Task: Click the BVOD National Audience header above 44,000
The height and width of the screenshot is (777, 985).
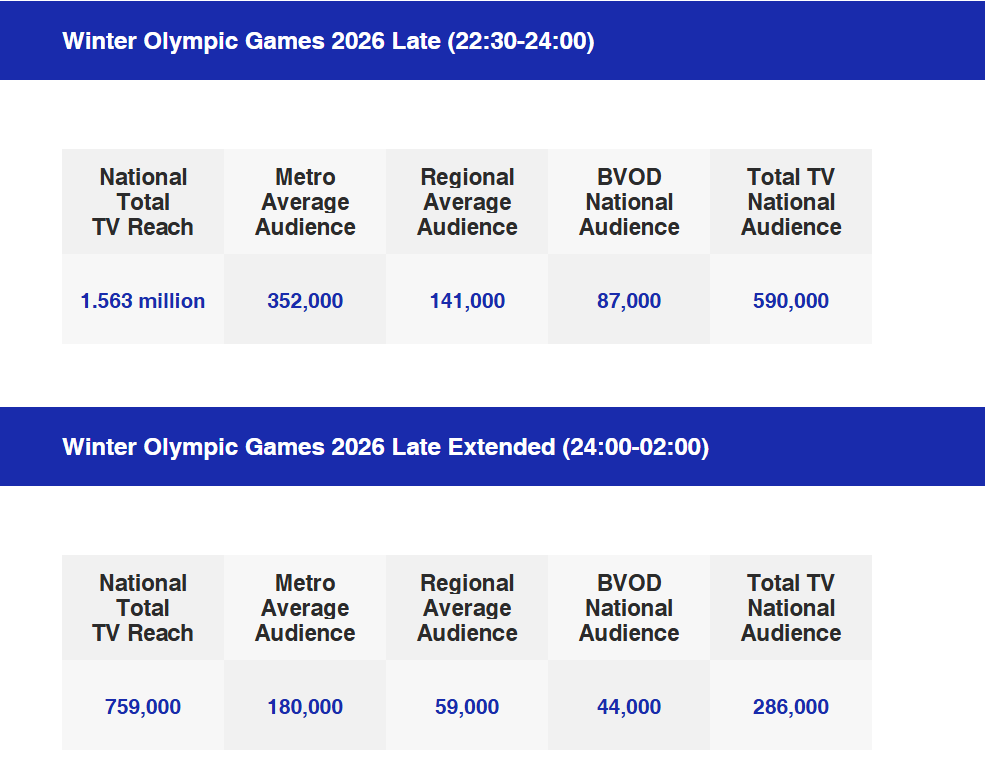Action: click(x=629, y=608)
